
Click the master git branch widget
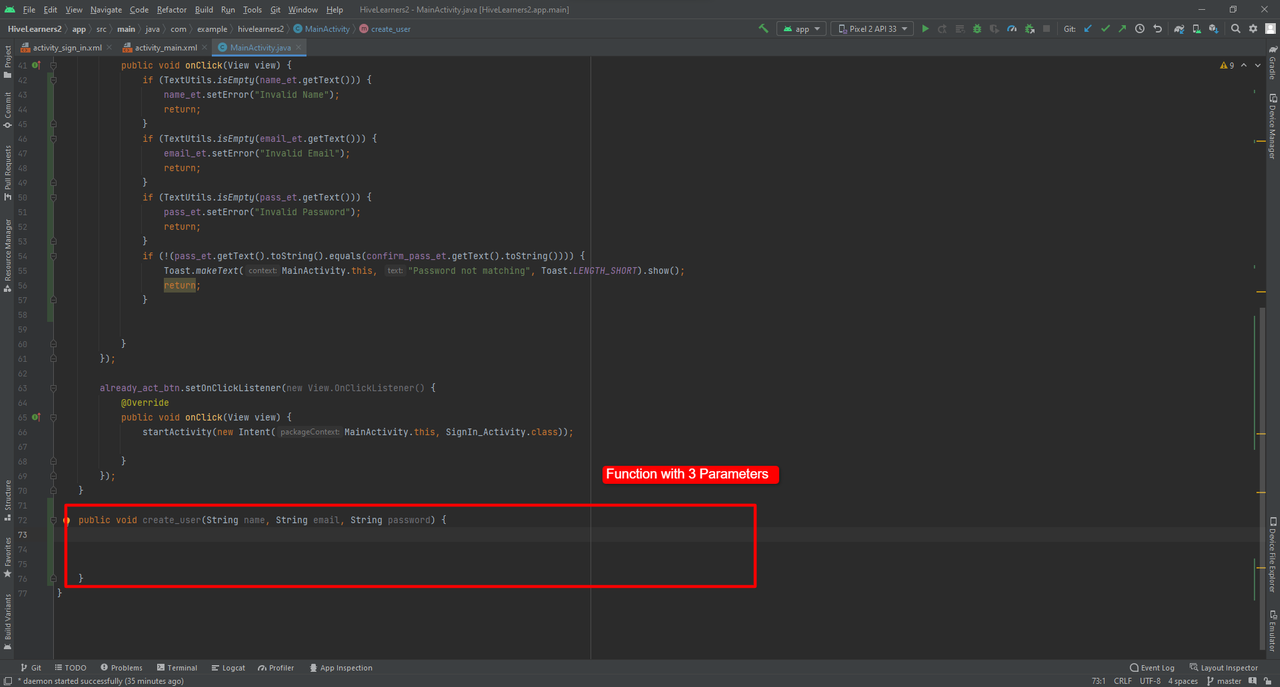(1223, 681)
